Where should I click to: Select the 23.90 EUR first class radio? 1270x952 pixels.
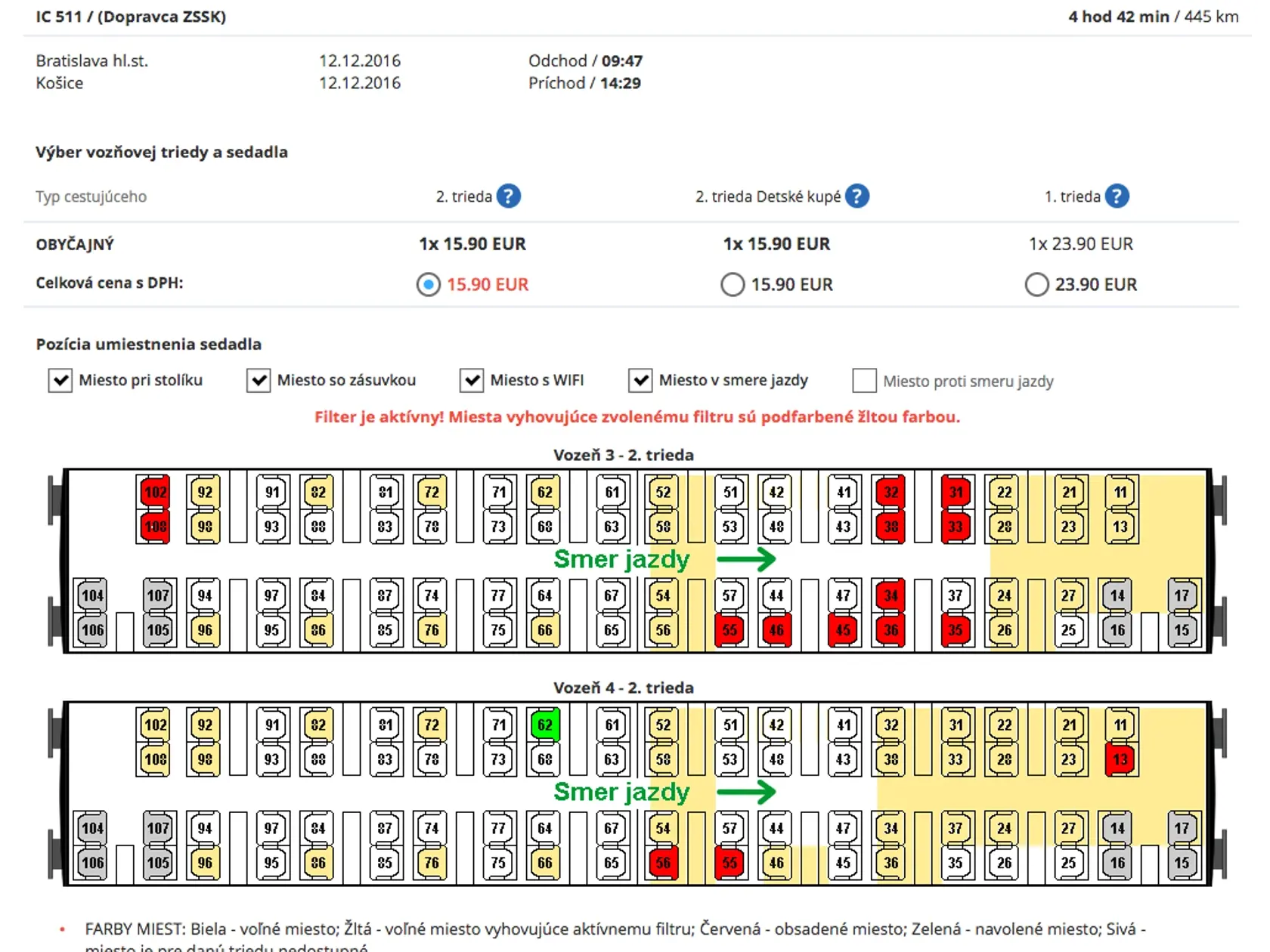point(1036,285)
